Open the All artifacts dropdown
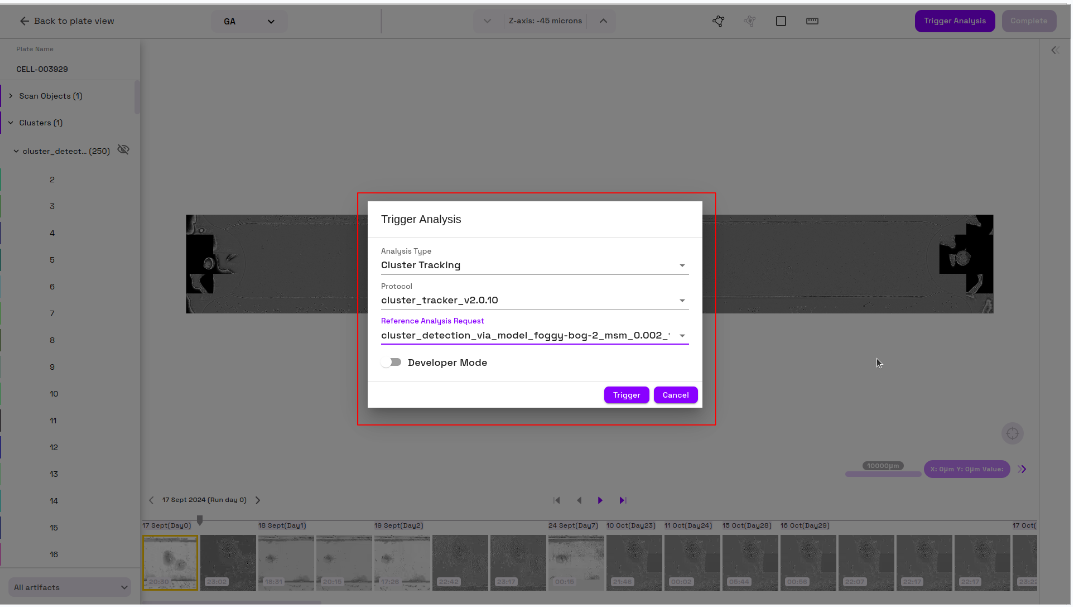This screenshot has width=1073, height=607. coord(68,587)
